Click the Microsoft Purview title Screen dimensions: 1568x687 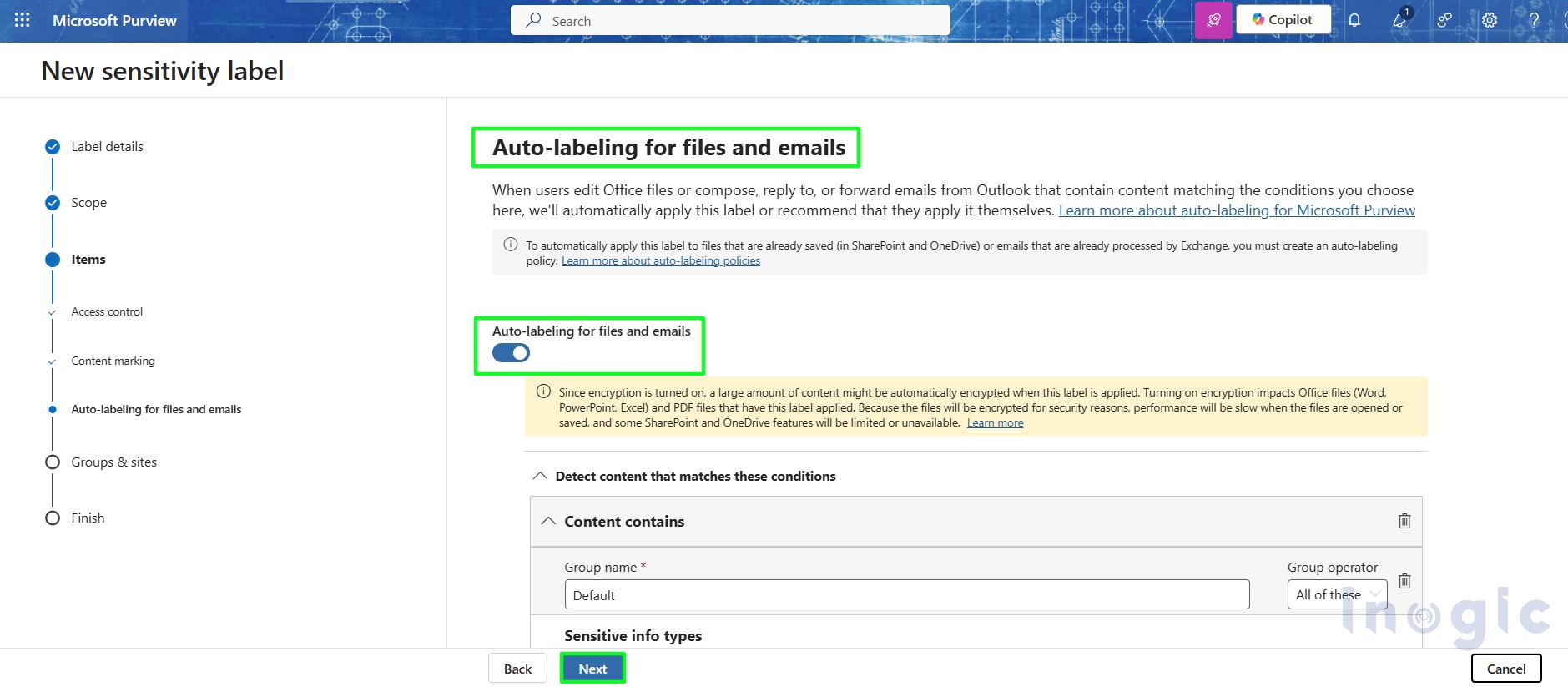tap(114, 20)
